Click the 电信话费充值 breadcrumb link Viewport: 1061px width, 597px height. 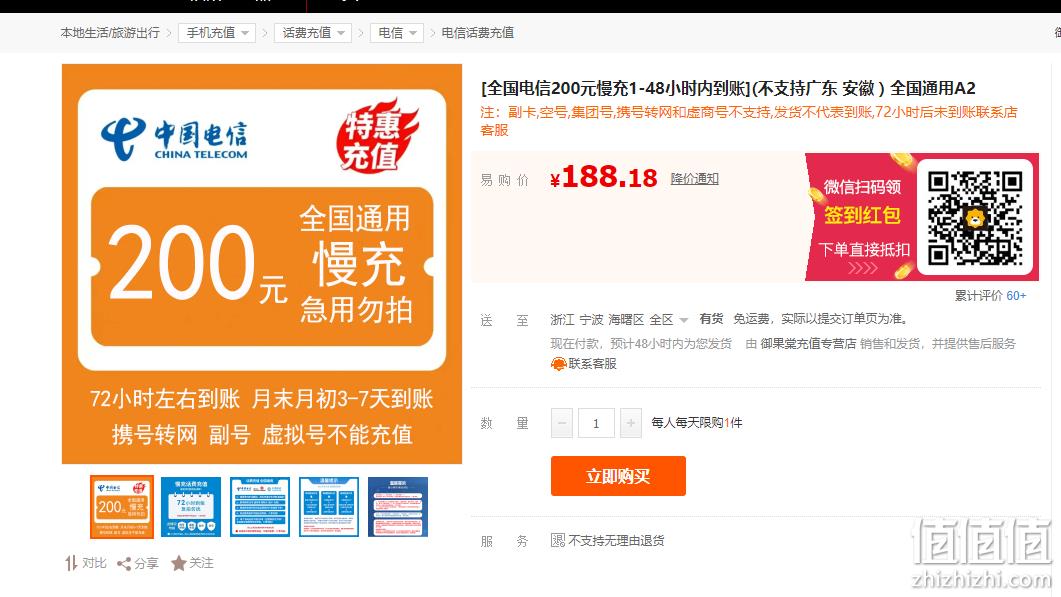pyautogui.click(x=478, y=32)
